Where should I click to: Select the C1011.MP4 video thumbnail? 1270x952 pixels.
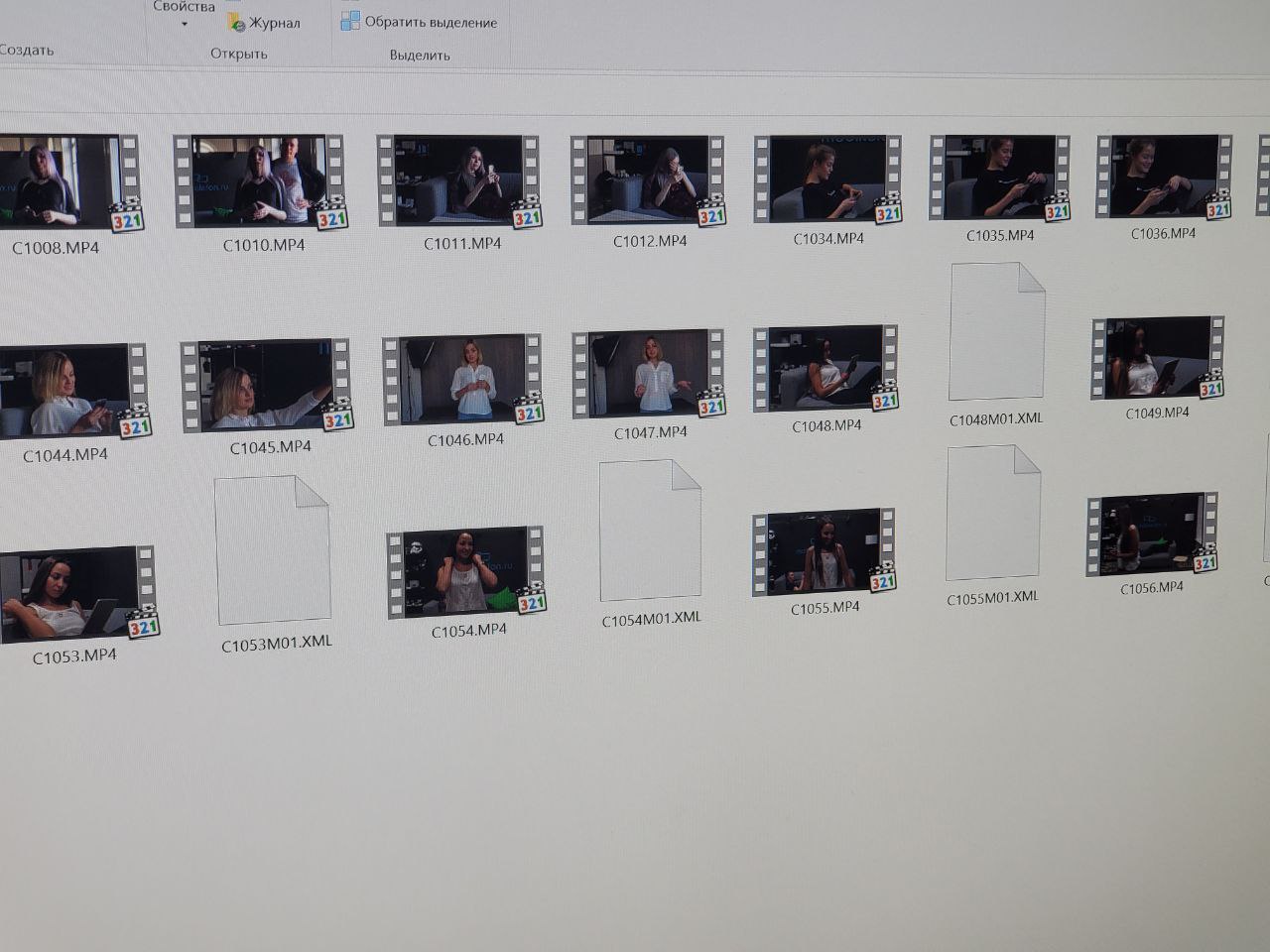click(460, 180)
